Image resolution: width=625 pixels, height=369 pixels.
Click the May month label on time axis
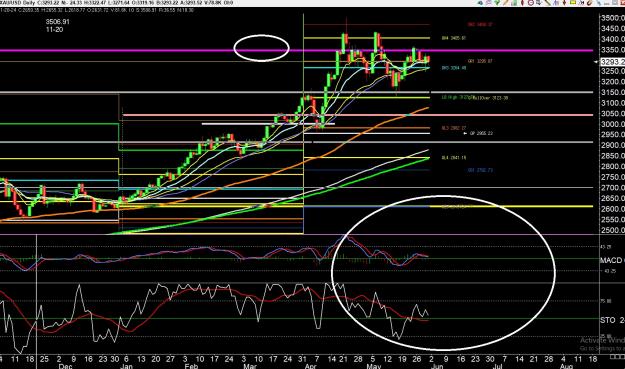pyautogui.click(x=373, y=366)
